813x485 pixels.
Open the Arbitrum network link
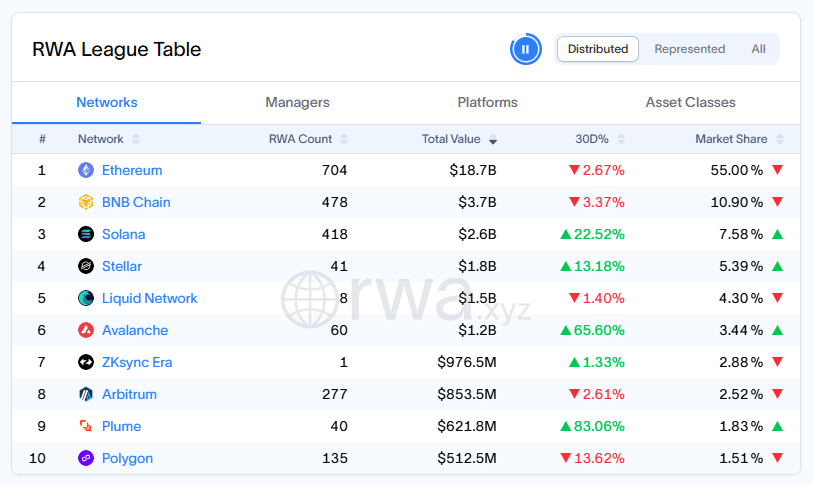click(129, 394)
